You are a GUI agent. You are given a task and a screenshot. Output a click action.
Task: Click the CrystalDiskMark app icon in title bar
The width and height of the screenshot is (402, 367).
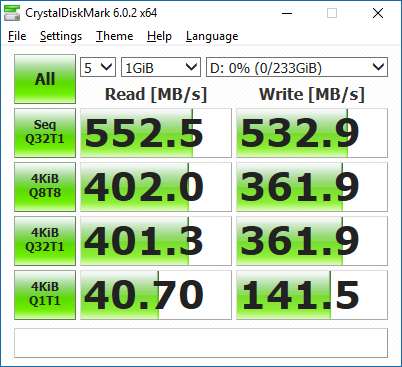[x=12, y=13]
